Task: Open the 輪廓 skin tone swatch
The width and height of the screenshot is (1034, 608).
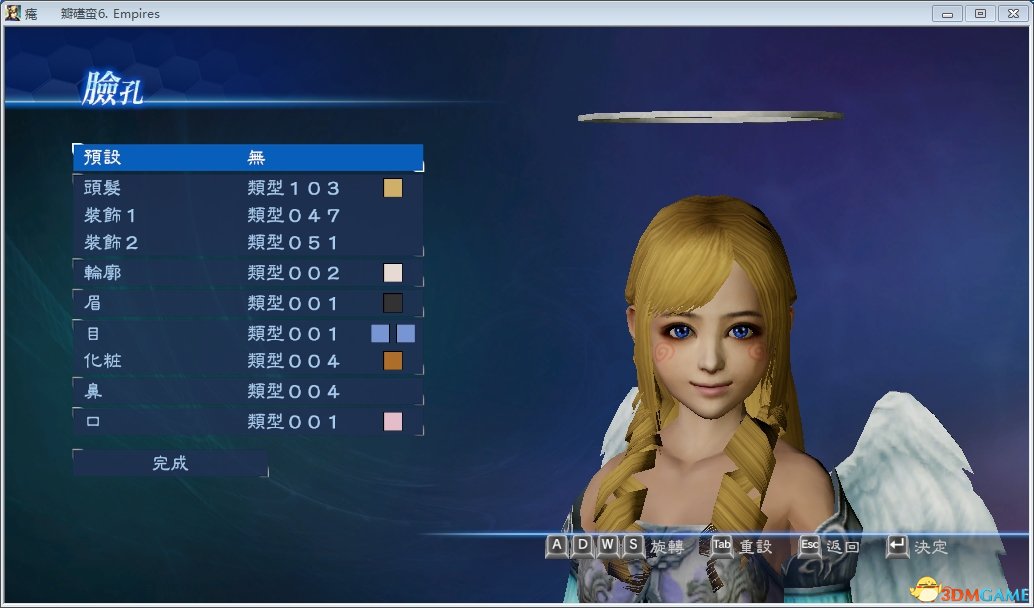Action: pyautogui.click(x=393, y=272)
